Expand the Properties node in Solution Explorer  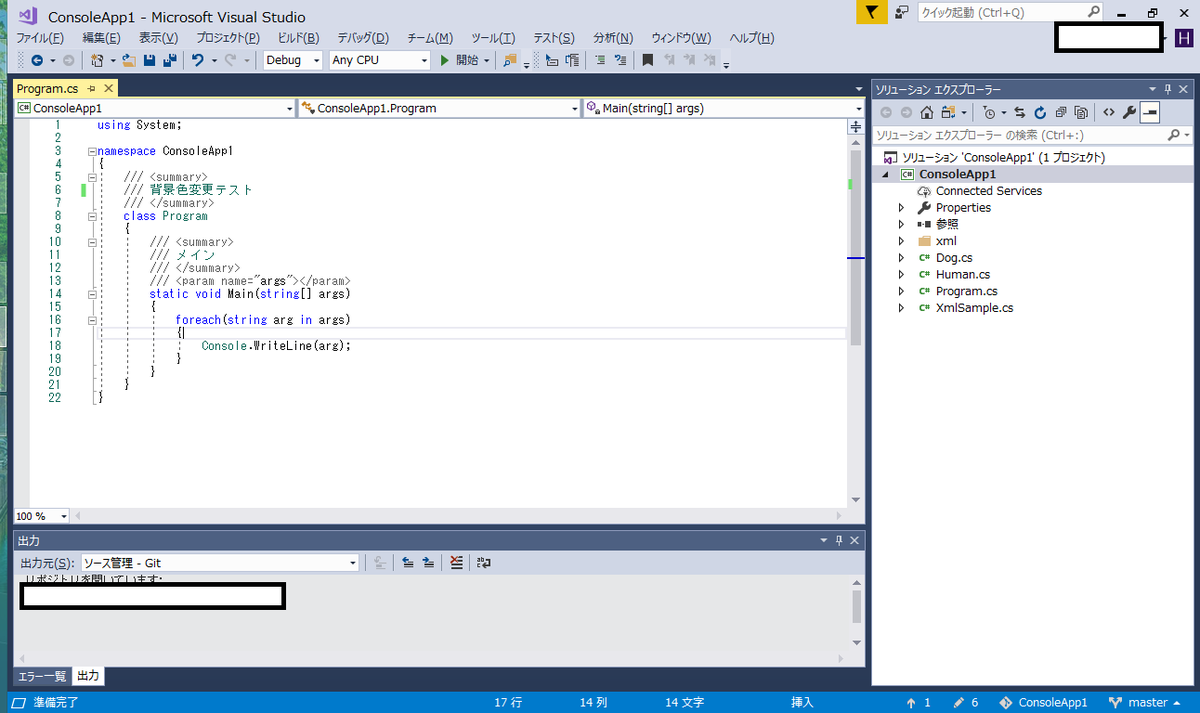click(x=901, y=208)
